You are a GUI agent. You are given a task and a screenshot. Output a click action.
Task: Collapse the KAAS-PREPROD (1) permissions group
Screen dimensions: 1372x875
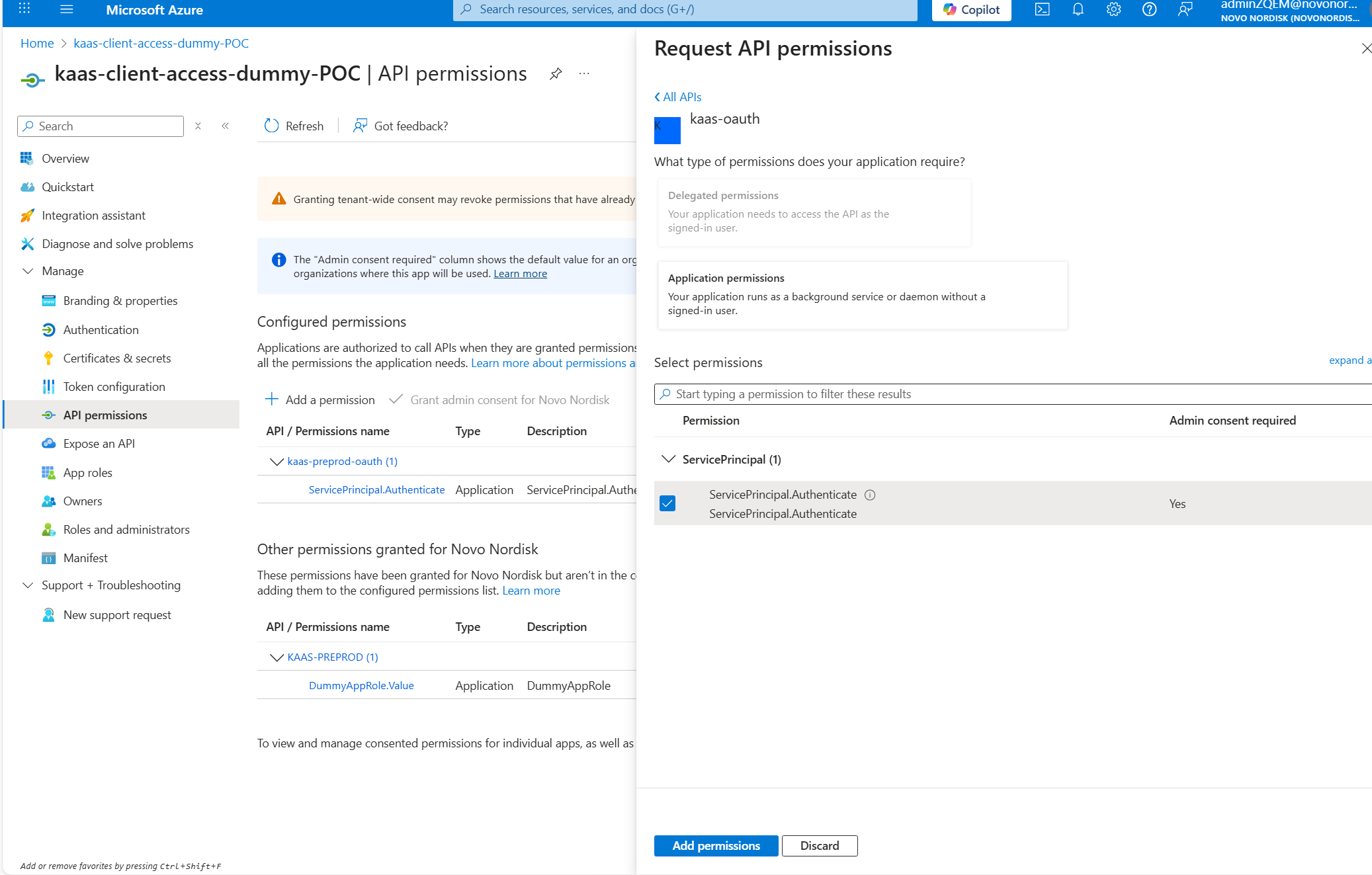coord(277,657)
